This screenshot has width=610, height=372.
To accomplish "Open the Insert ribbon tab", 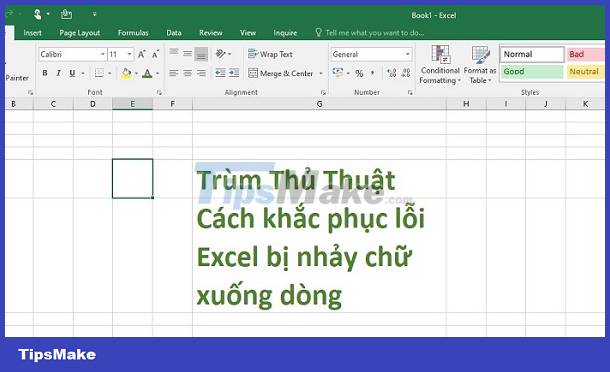I will pos(32,33).
